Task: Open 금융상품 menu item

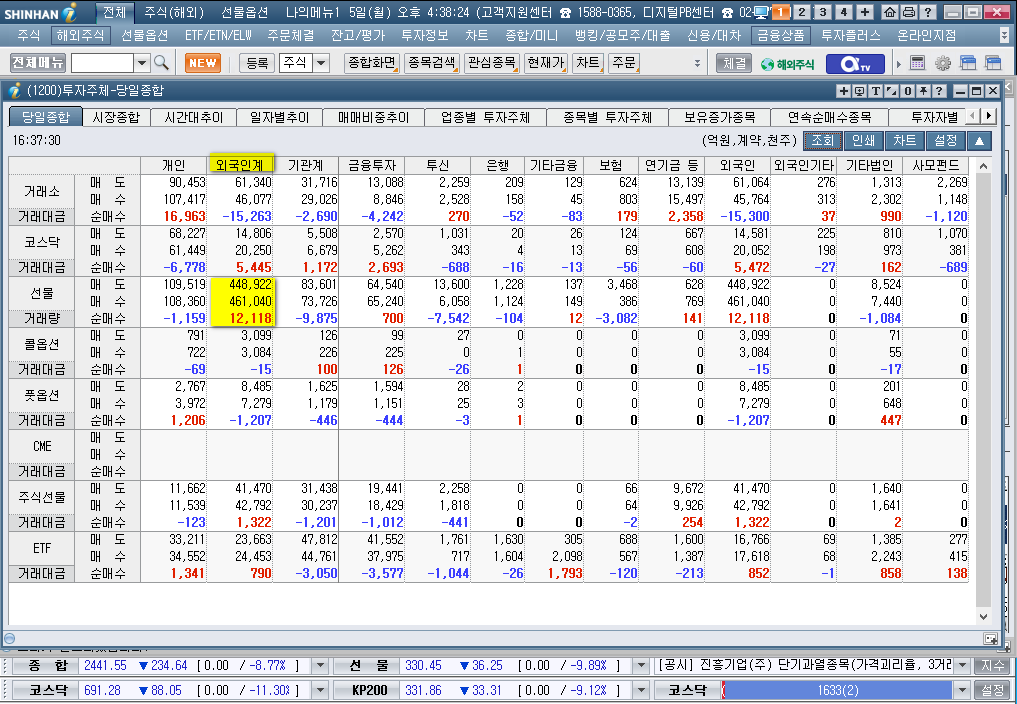Action: coord(782,35)
